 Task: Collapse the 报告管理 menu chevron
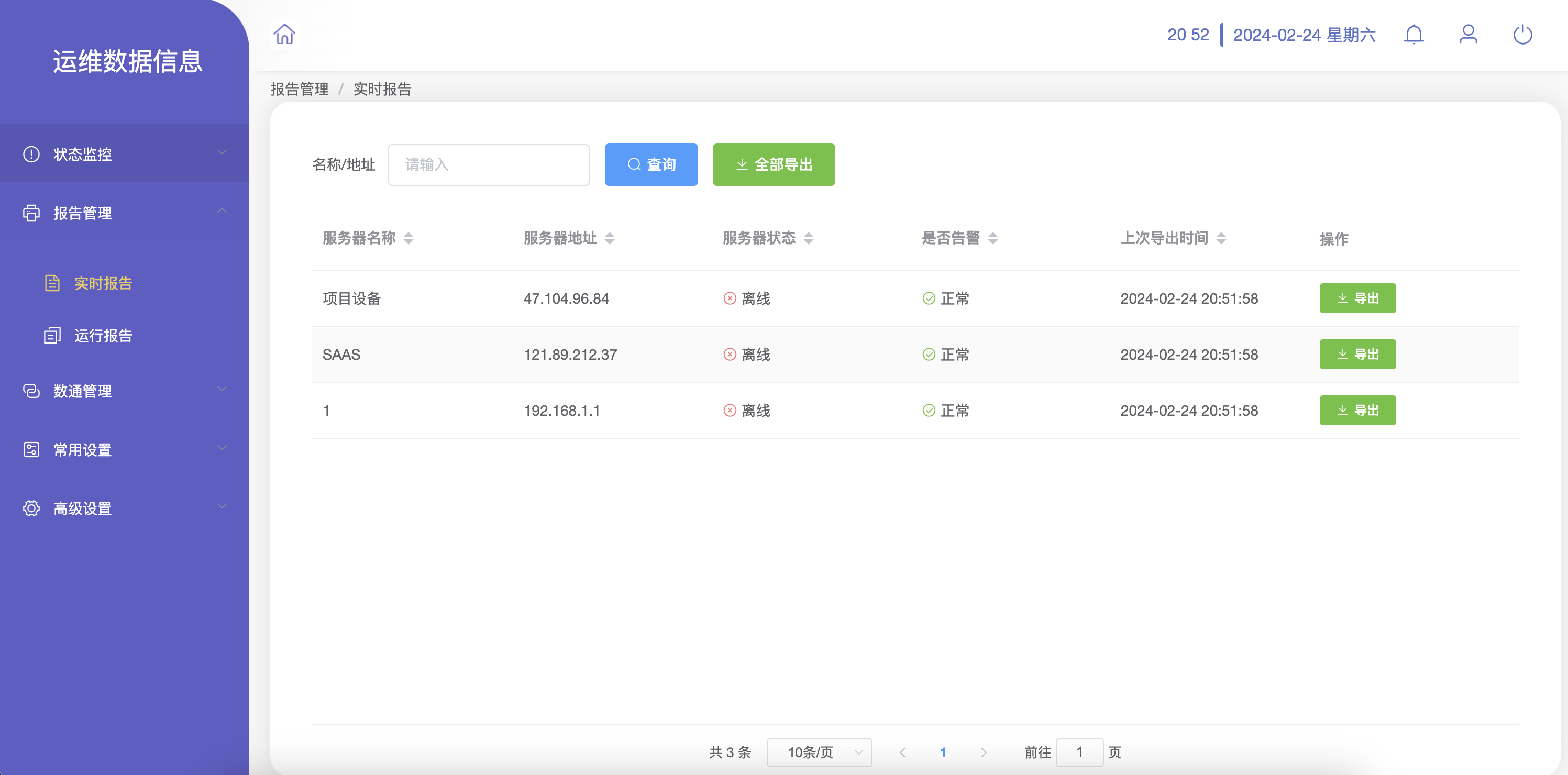[x=222, y=211]
